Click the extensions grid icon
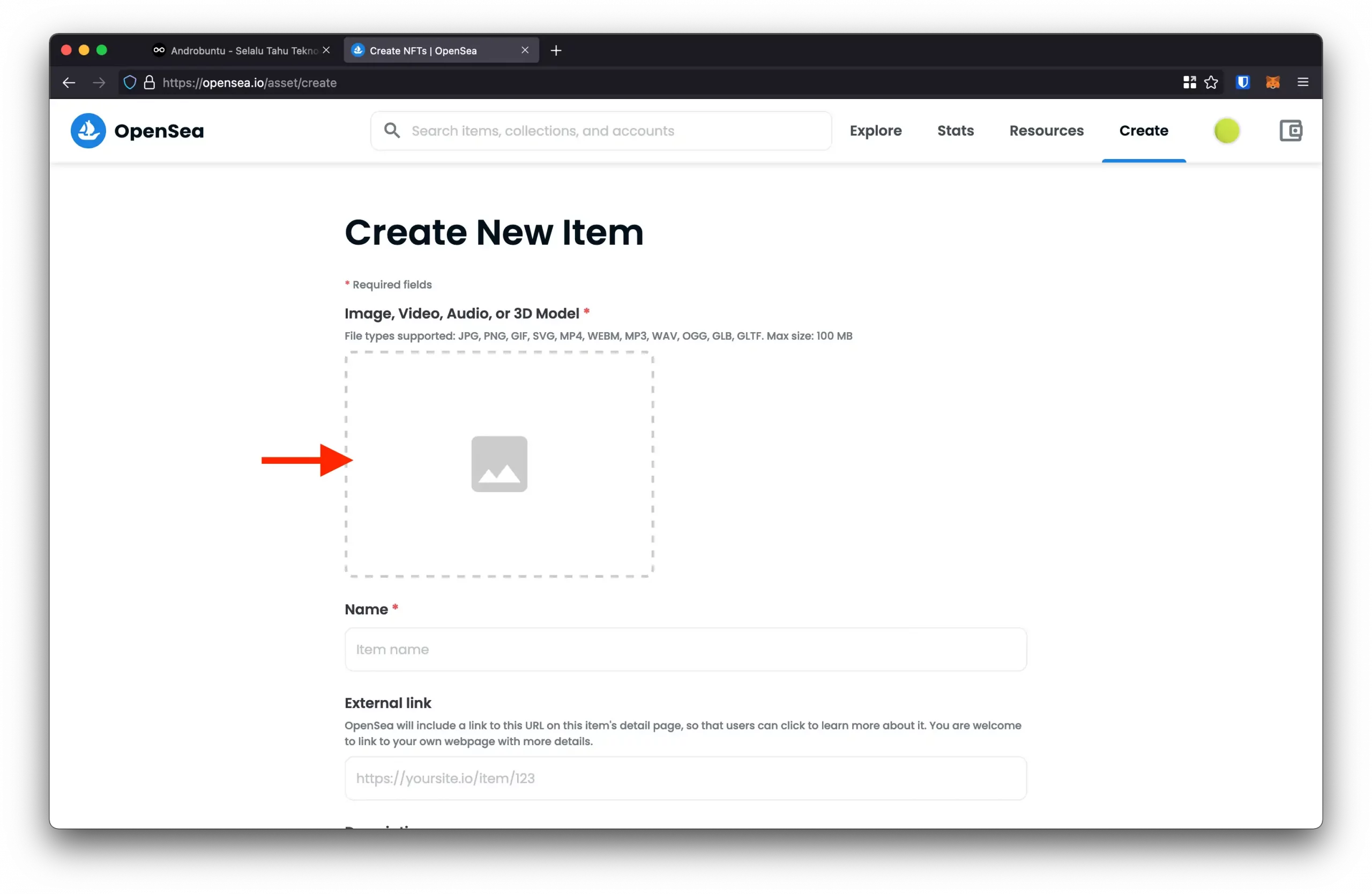The image size is (1372, 894). coord(1189,82)
